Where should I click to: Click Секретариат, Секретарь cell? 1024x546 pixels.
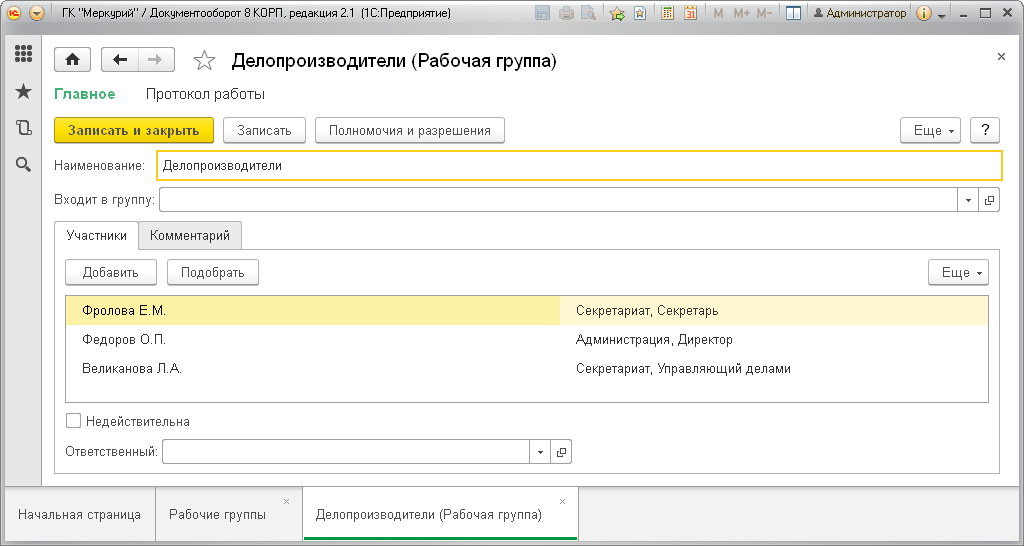click(774, 311)
